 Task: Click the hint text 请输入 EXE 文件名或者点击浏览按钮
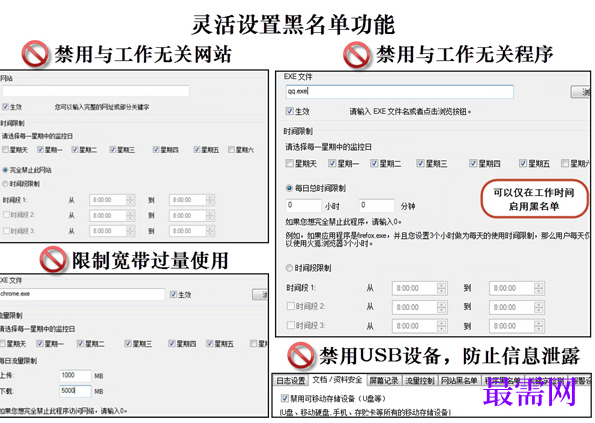click(410, 112)
